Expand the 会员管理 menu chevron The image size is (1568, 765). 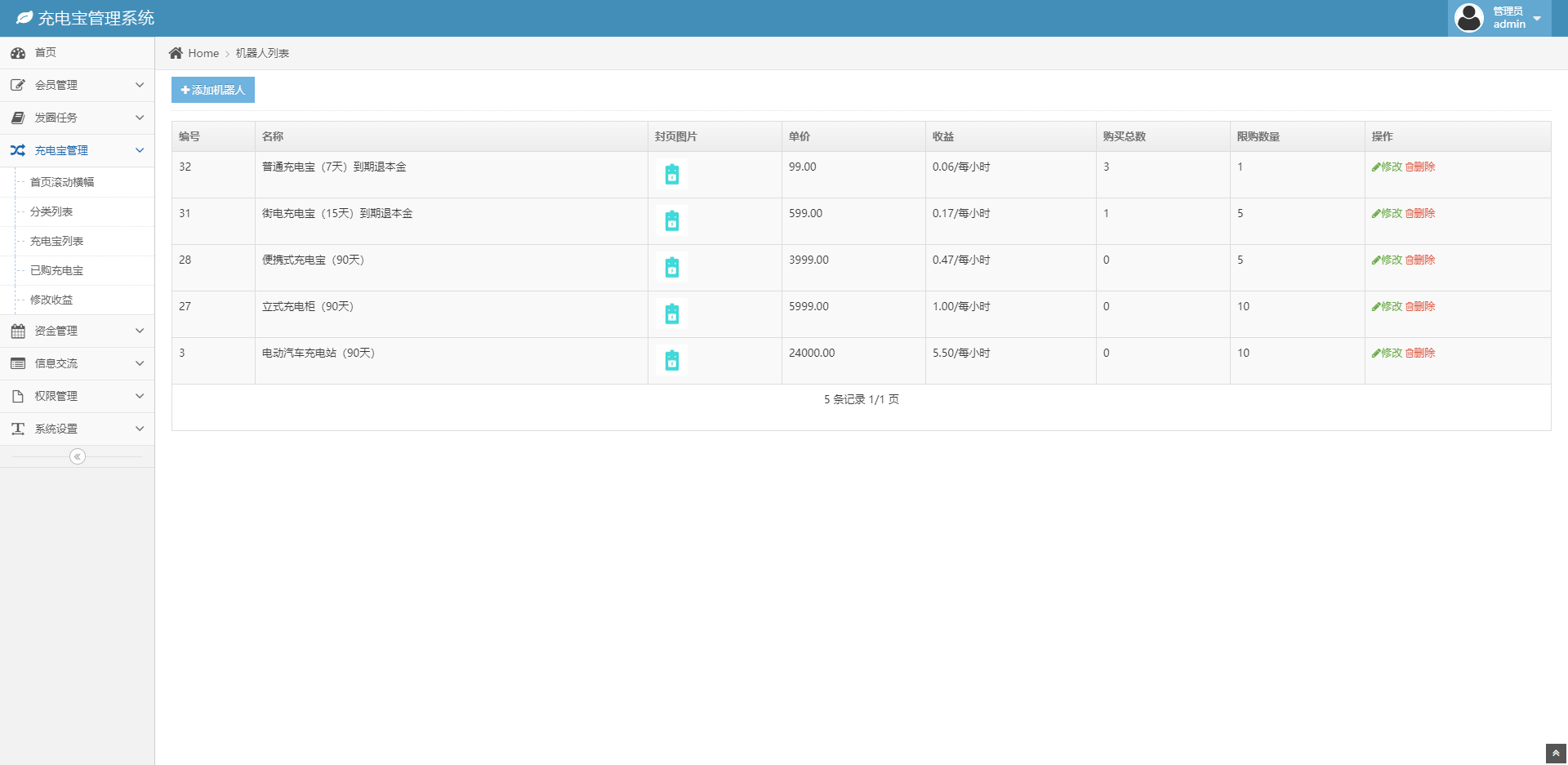pos(140,85)
